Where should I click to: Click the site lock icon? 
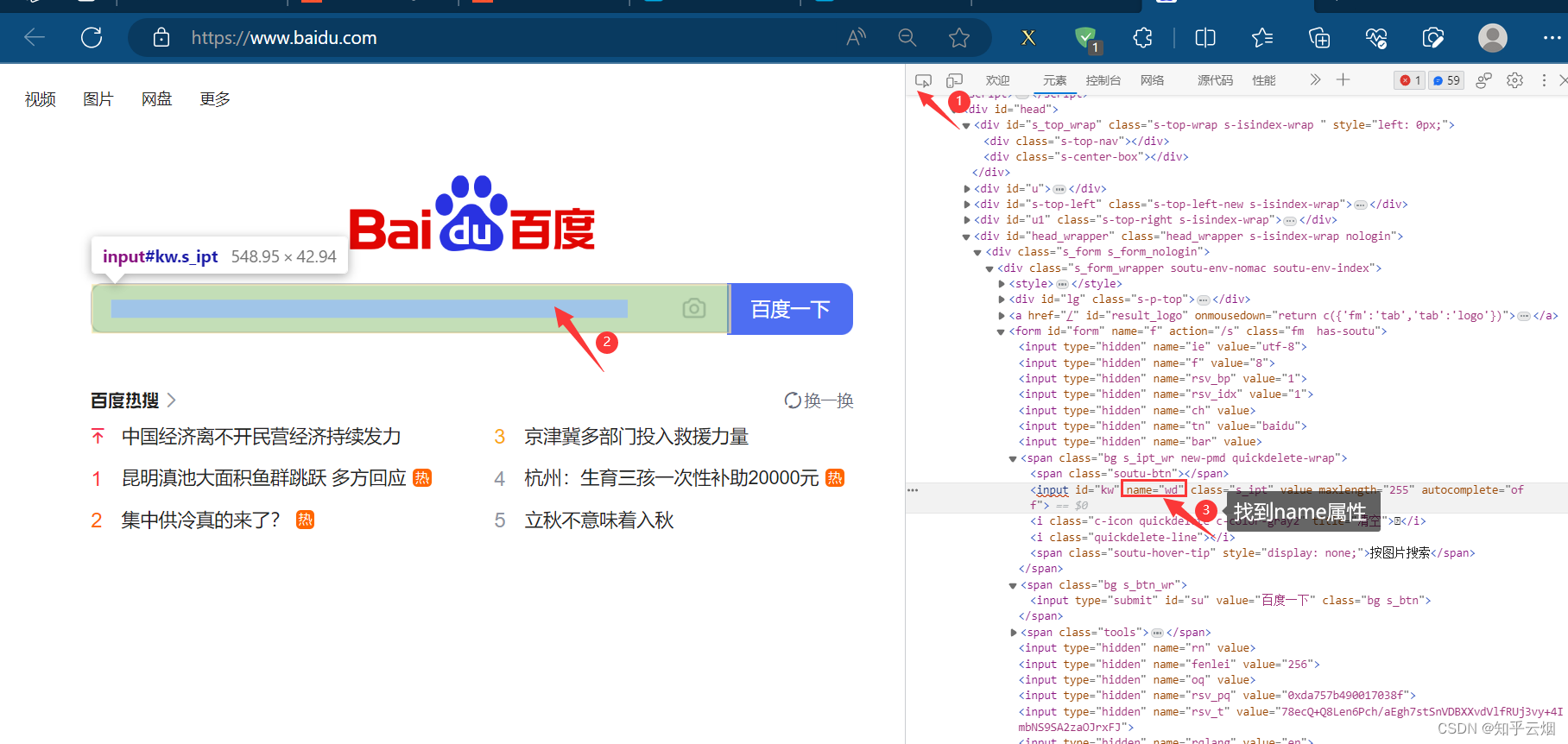[161, 37]
